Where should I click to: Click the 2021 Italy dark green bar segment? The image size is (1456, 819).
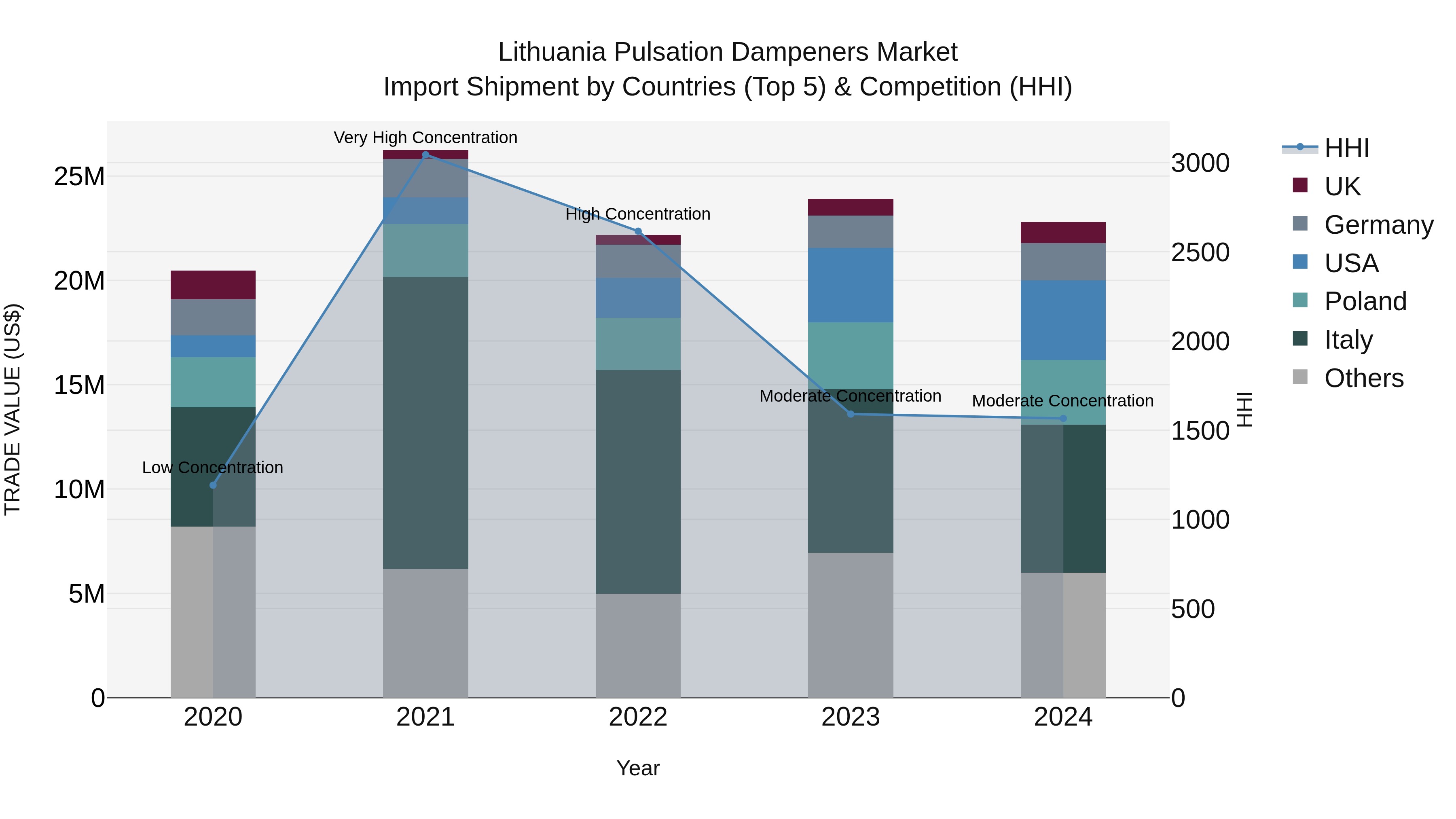(425, 423)
